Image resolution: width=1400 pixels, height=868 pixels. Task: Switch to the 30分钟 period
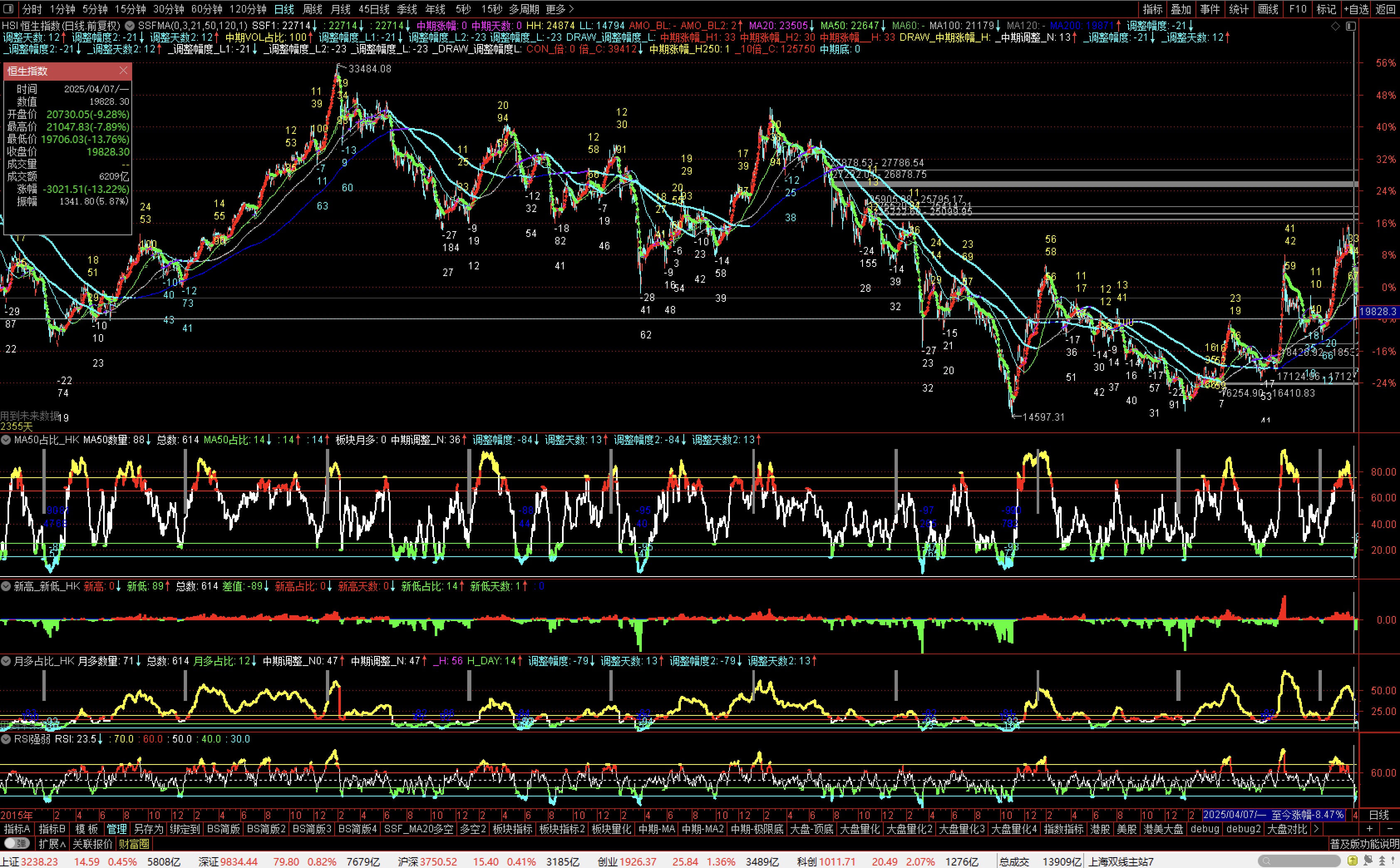pos(168,9)
